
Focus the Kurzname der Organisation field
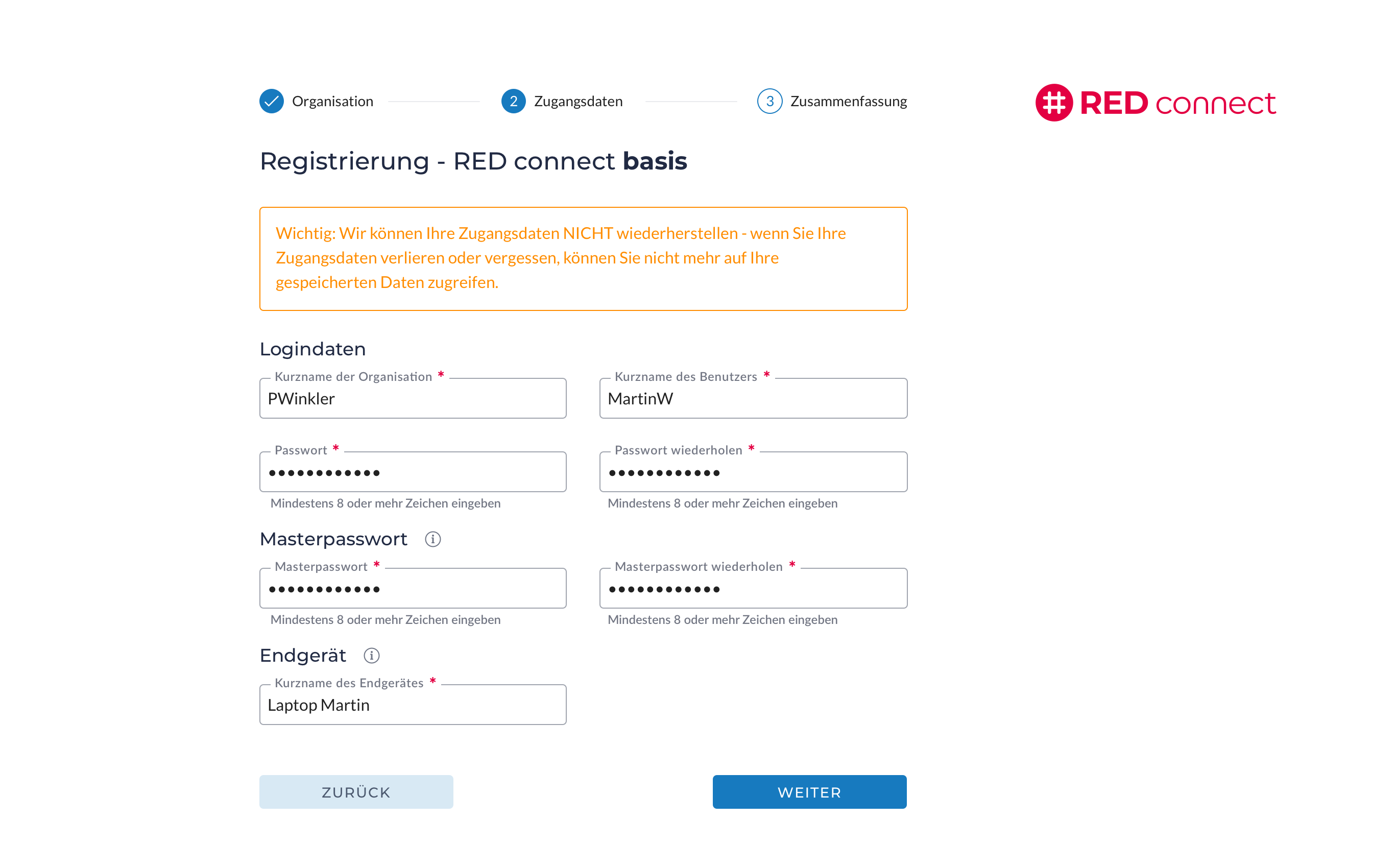[x=413, y=398]
